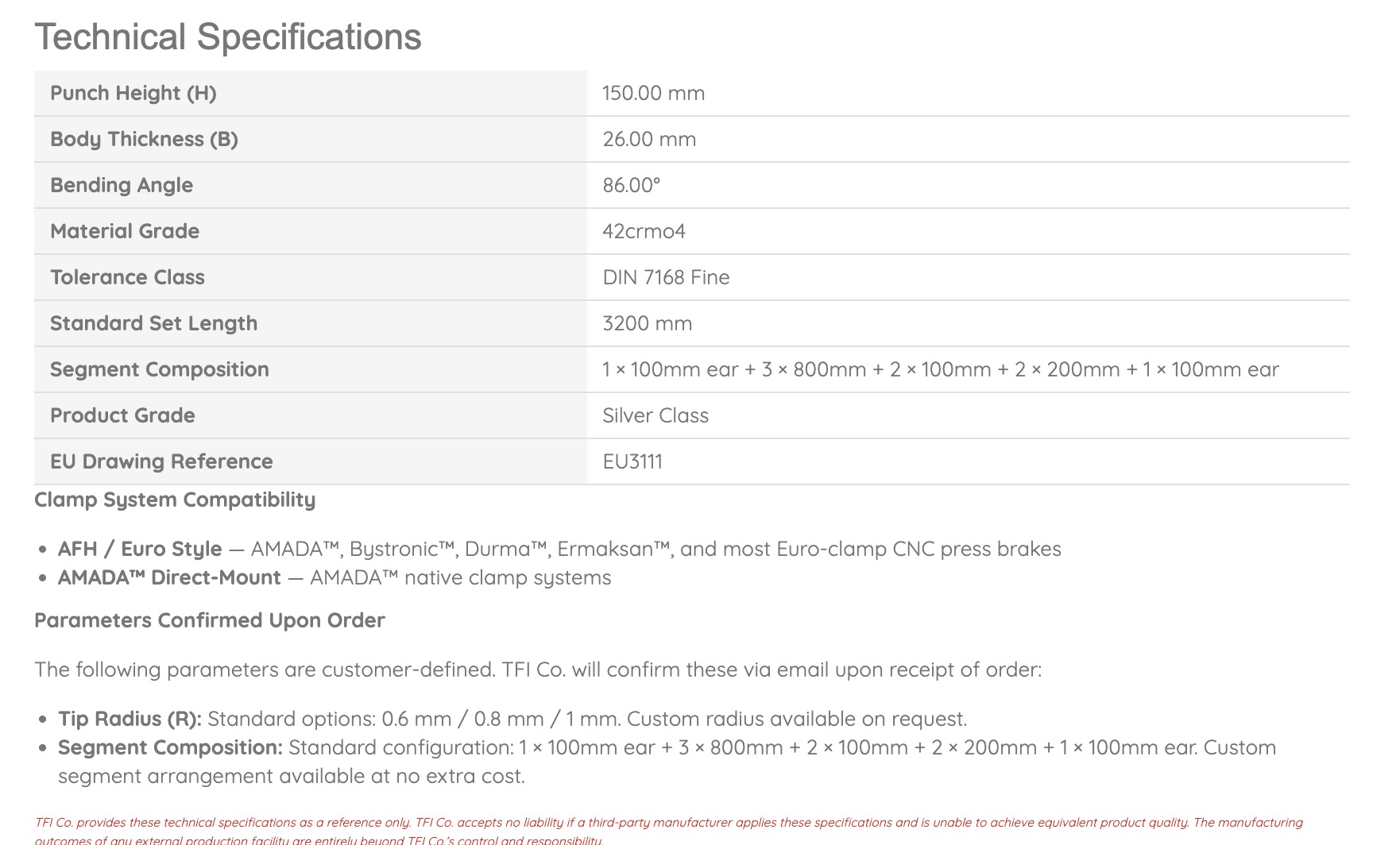Screen dimensions: 1400x845
Task: Click the DIN 7168 Fine tolerance value
Action: 666,277
